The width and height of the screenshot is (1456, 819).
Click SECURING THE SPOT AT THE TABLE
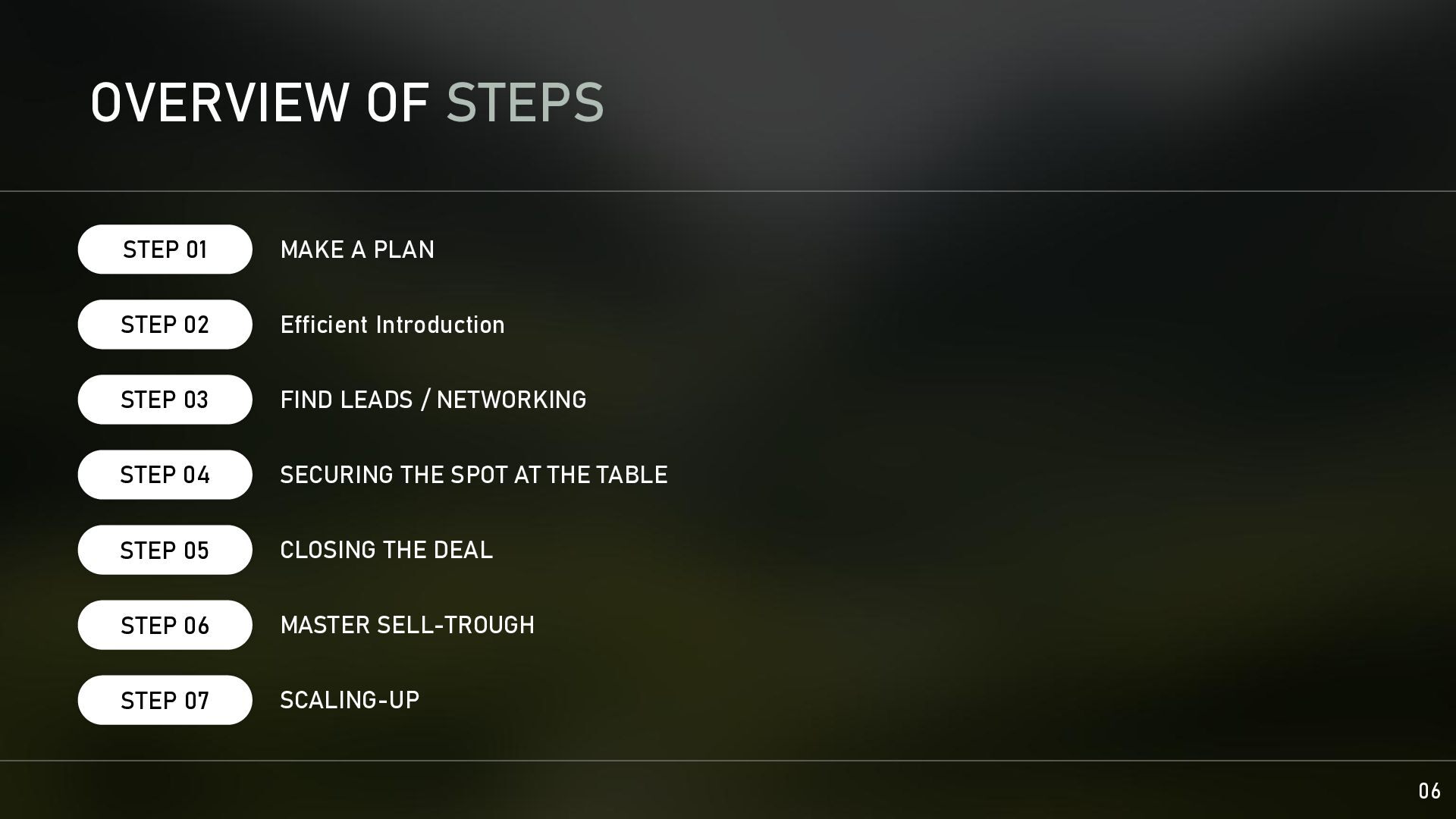[473, 475]
